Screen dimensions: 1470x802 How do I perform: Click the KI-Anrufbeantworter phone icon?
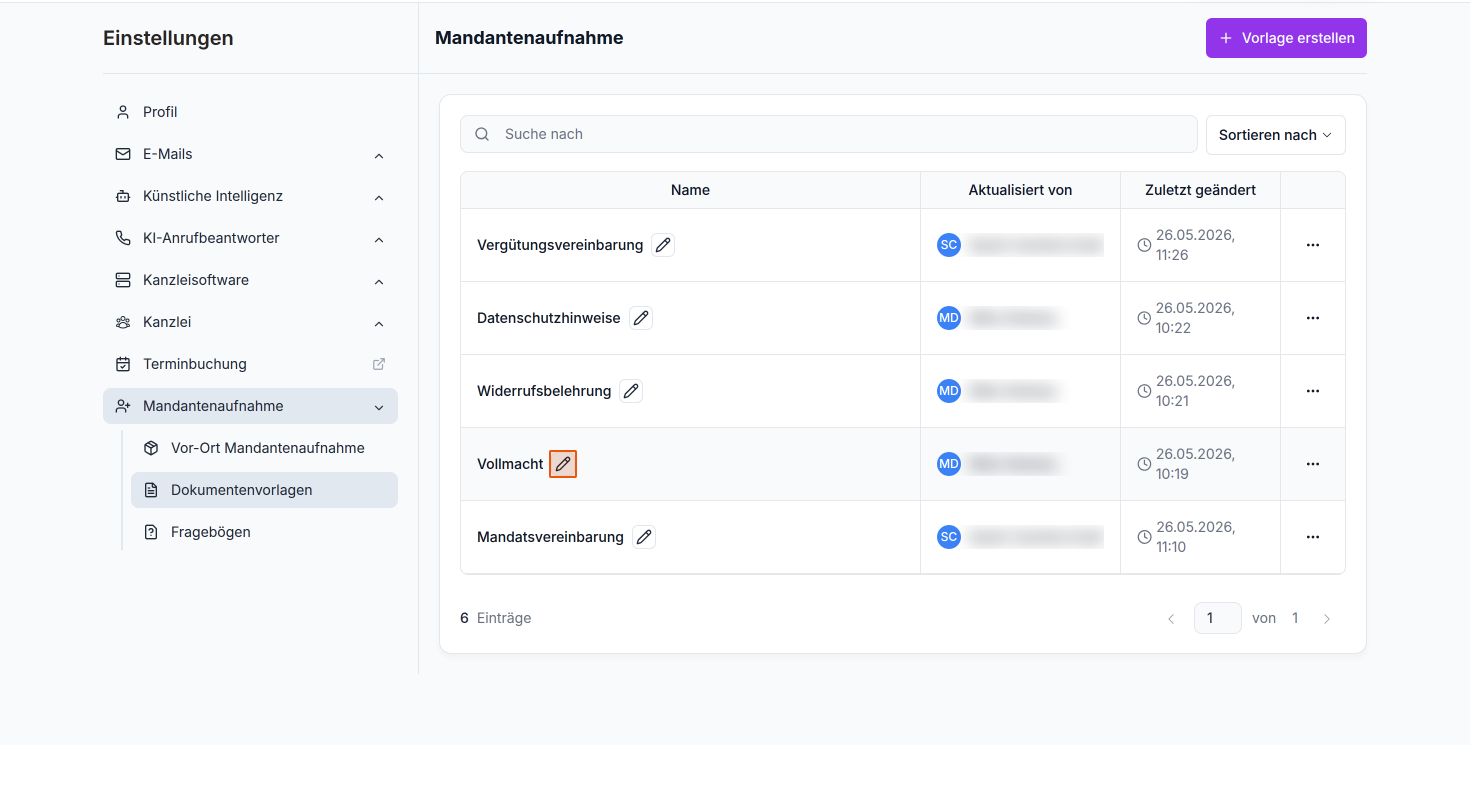pyautogui.click(x=123, y=238)
